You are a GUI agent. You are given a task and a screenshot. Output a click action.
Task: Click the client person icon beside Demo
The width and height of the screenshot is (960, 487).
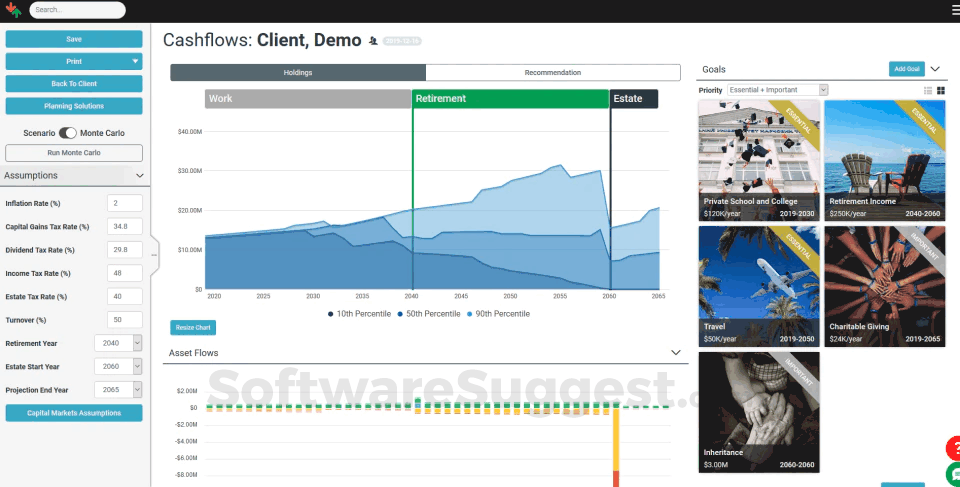(x=373, y=41)
